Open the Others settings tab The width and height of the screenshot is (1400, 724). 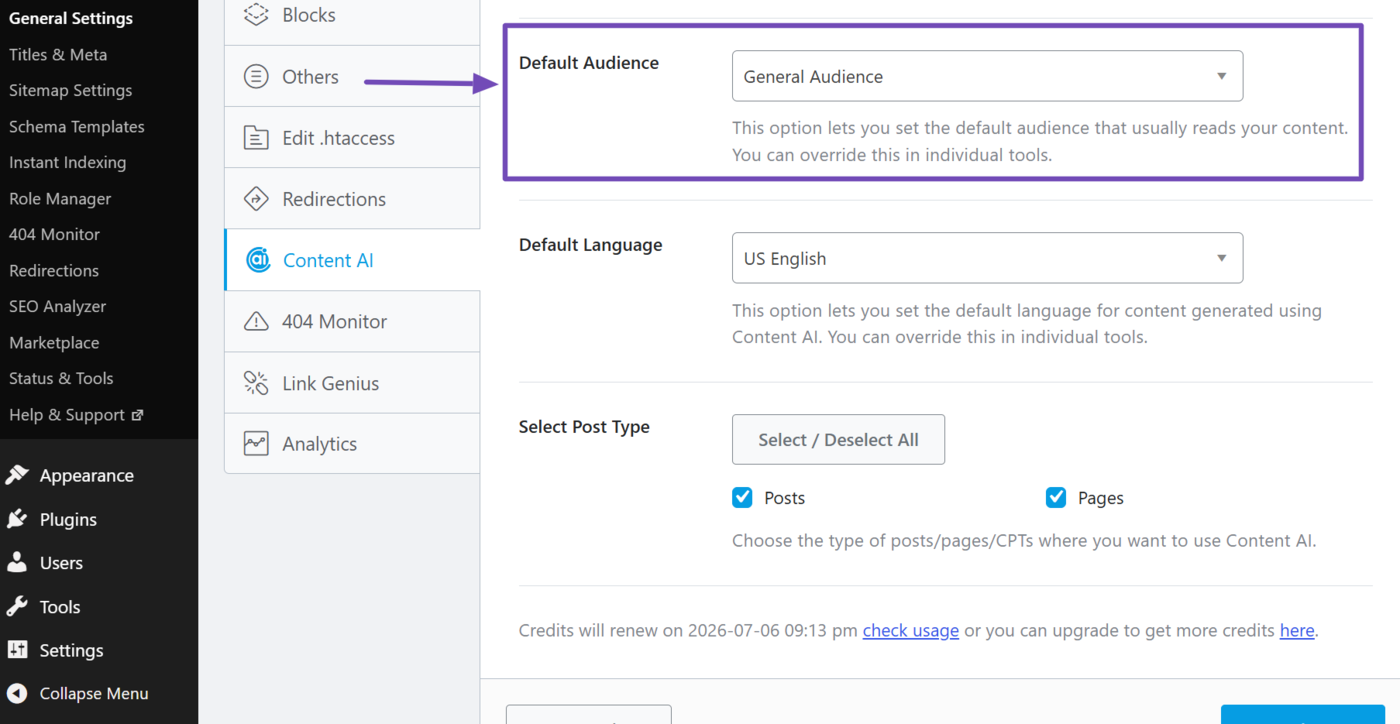[x=352, y=76]
